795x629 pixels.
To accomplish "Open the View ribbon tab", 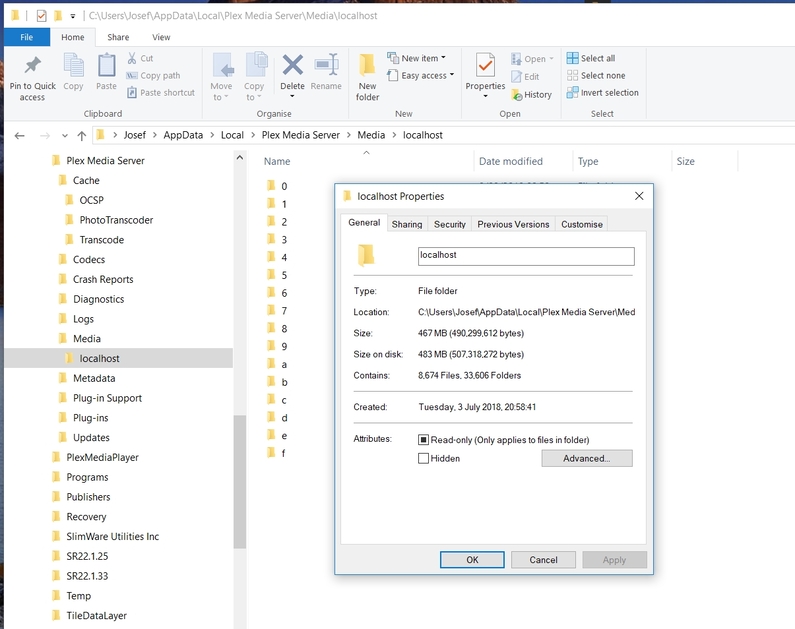I will click(161, 37).
